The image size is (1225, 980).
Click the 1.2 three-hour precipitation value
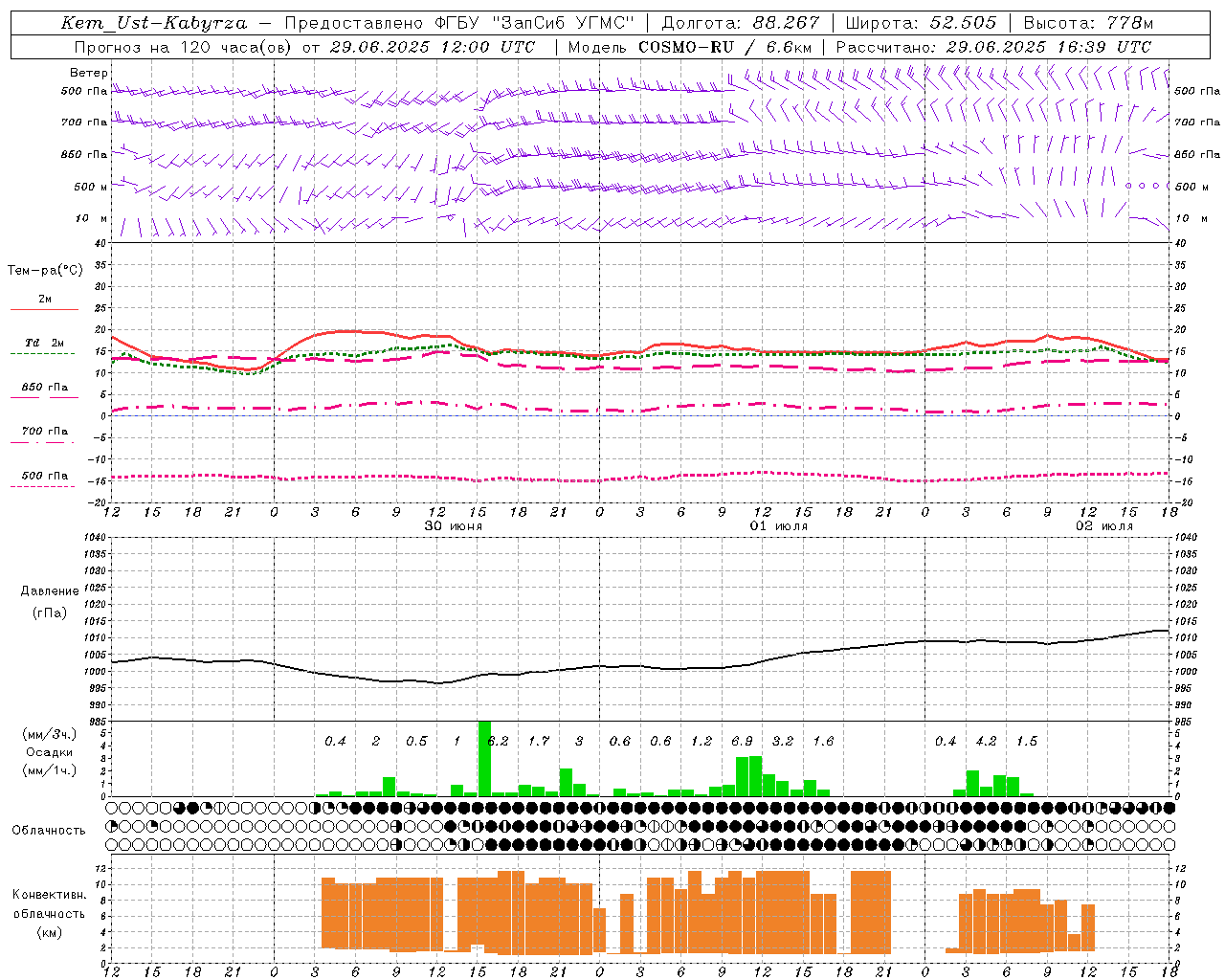pyautogui.click(x=702, y=741)
